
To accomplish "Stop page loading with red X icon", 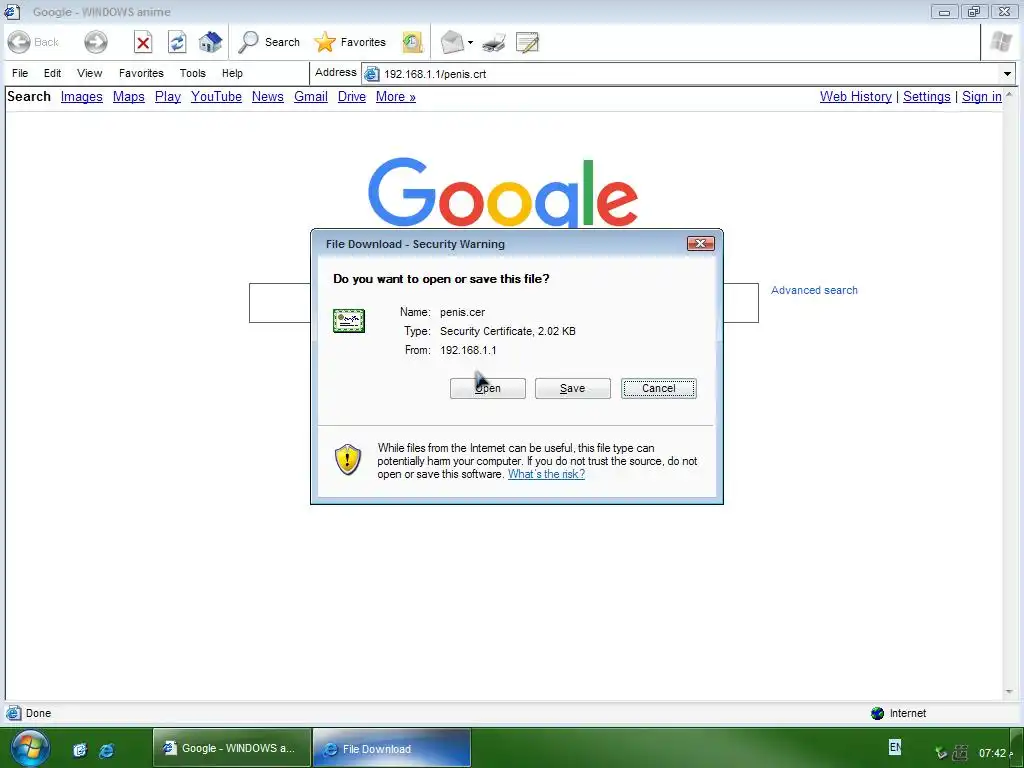I will (143, 42).
